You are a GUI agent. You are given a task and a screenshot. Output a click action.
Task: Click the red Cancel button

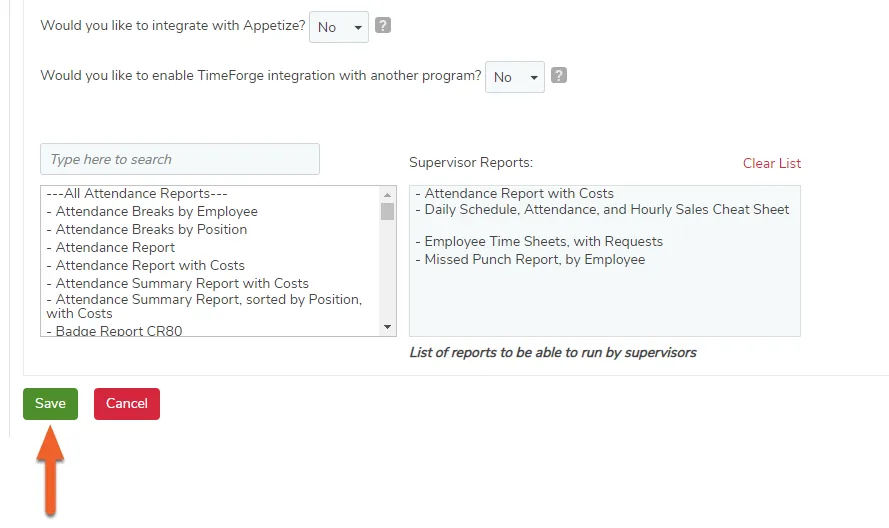(127, 404)
